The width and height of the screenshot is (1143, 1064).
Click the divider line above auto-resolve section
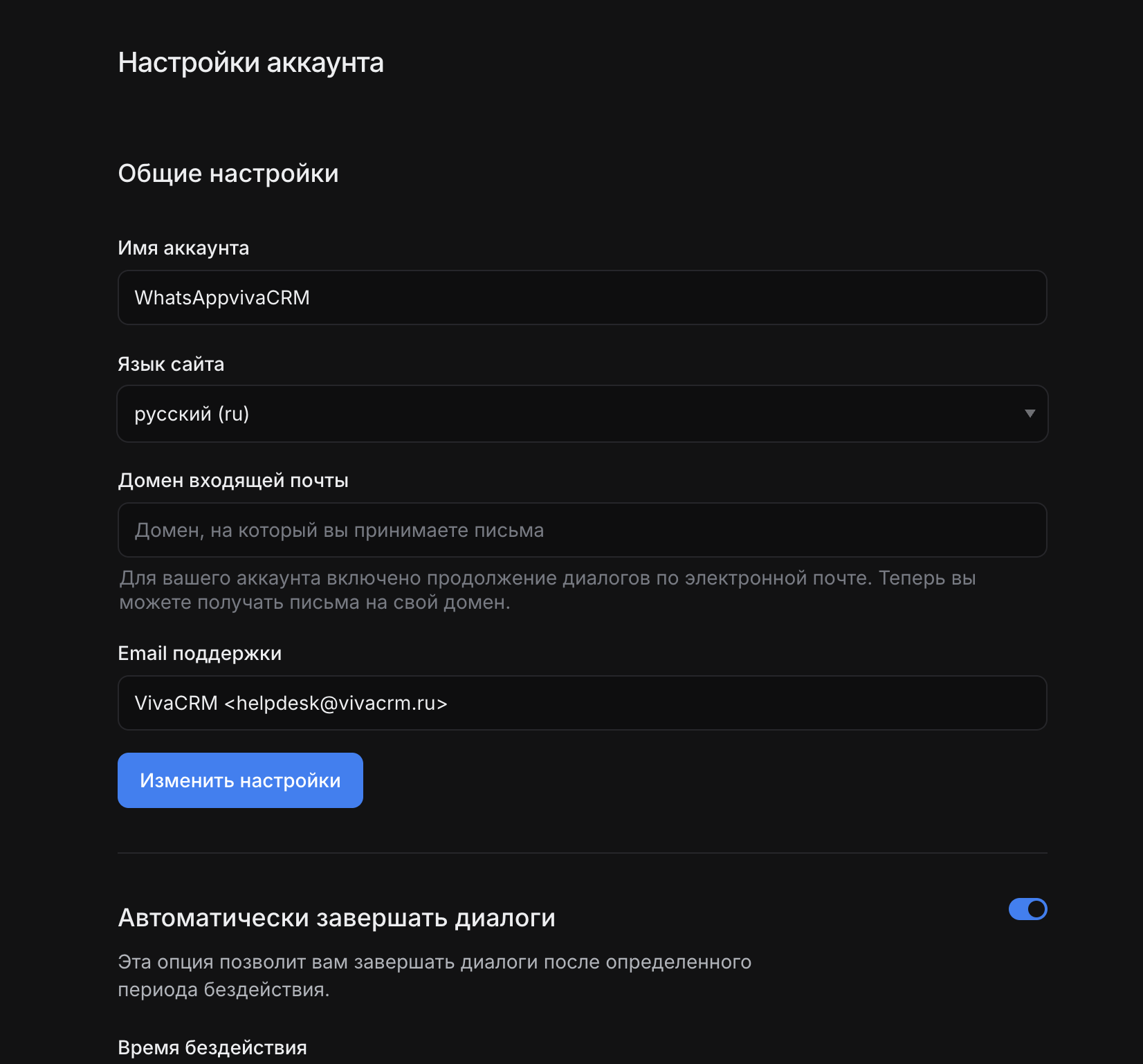click(581, 853)
